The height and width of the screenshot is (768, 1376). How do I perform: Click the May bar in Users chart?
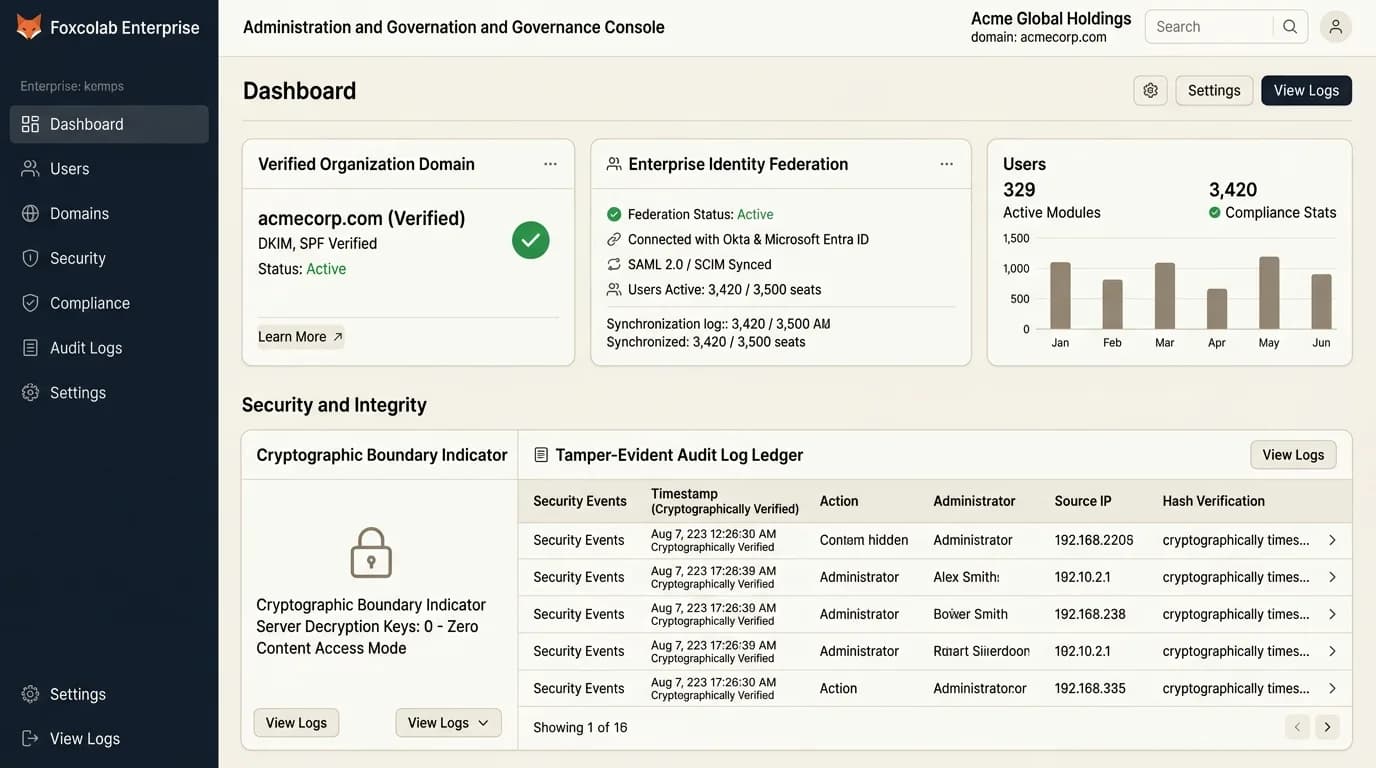tap(1269, 293)
